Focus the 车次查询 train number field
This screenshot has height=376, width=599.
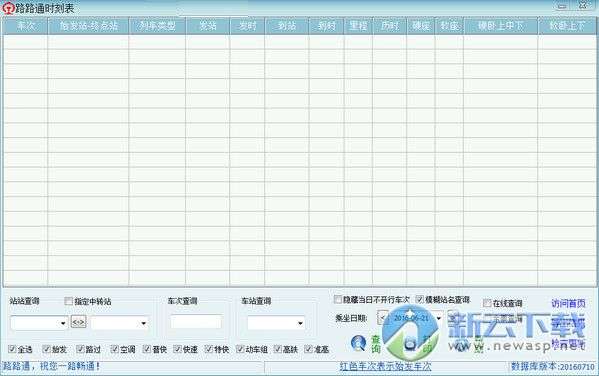point(196,322)
